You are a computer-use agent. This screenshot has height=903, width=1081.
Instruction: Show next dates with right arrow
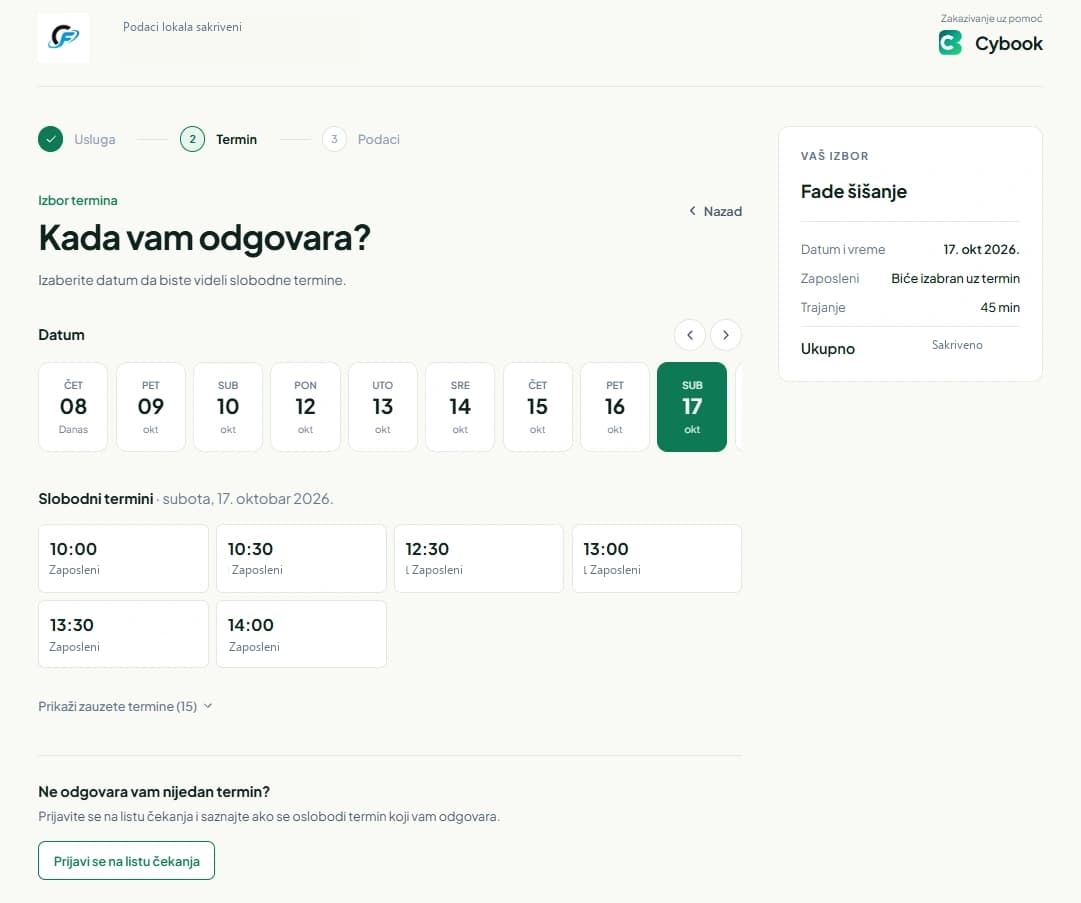pos(725,335)
